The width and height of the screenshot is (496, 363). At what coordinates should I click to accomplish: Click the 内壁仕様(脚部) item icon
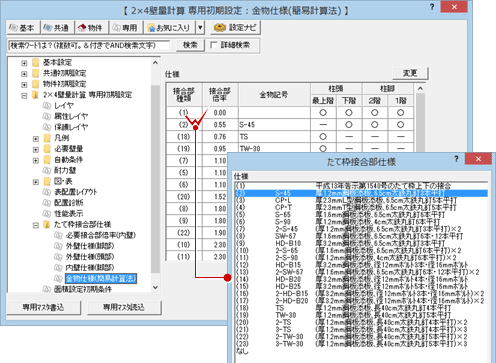tap(59, 267)
